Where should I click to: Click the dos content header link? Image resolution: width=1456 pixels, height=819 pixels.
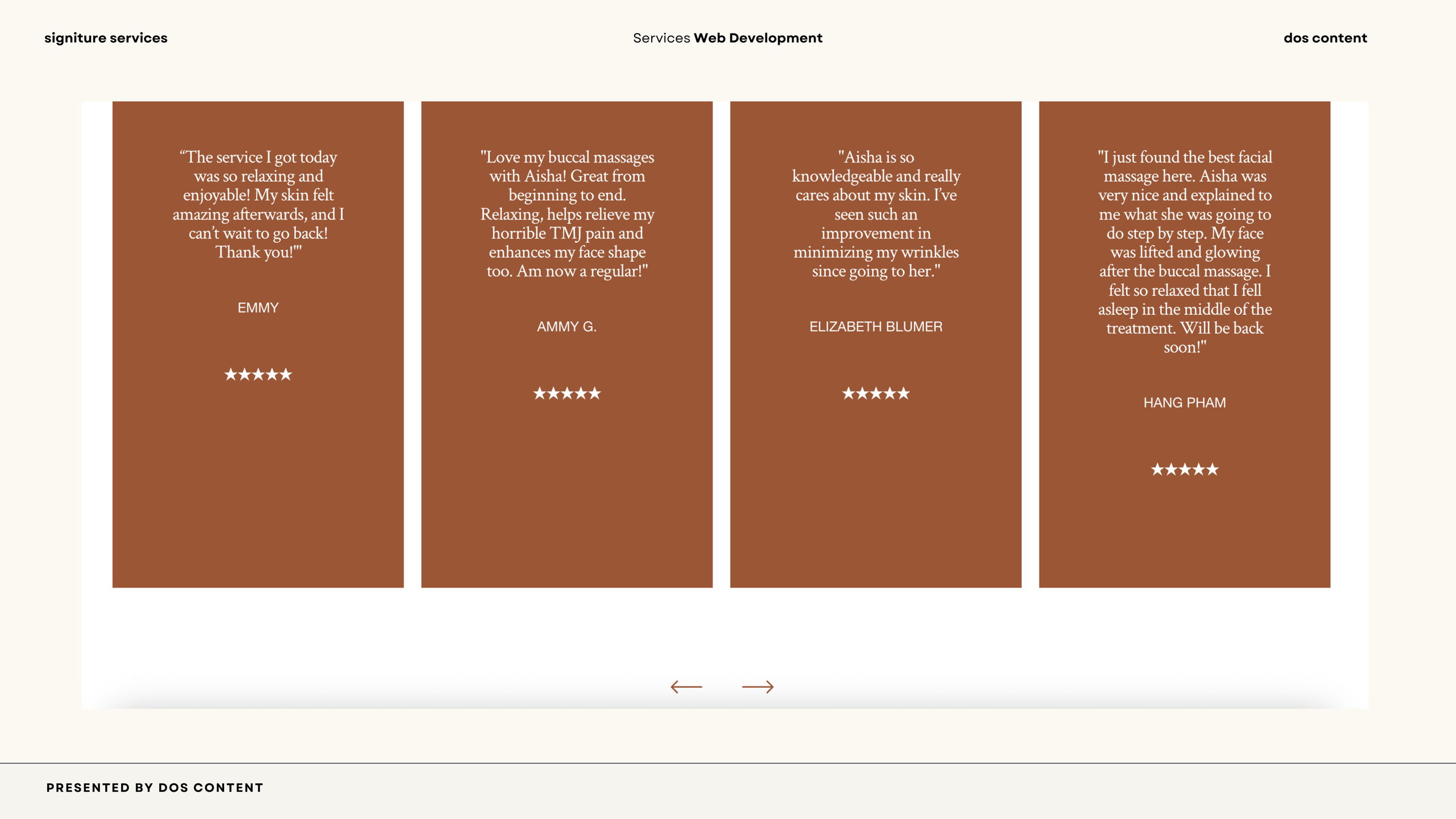click(1325, 38)
